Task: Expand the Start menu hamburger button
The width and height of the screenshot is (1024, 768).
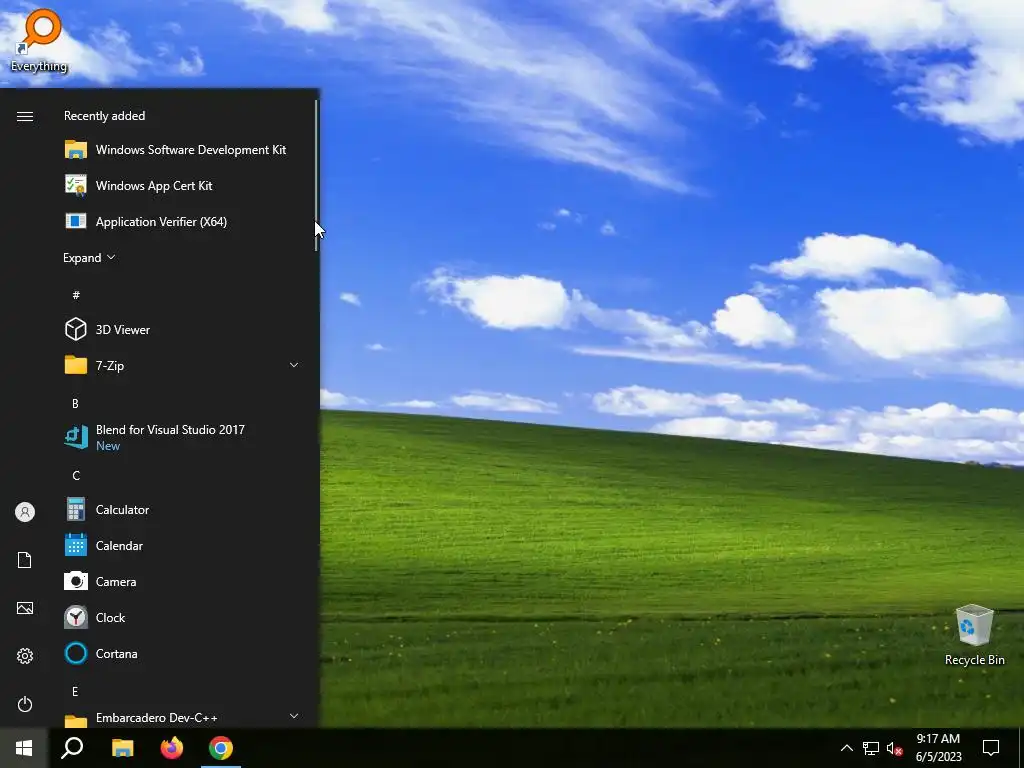Action: tap(25, 116)
